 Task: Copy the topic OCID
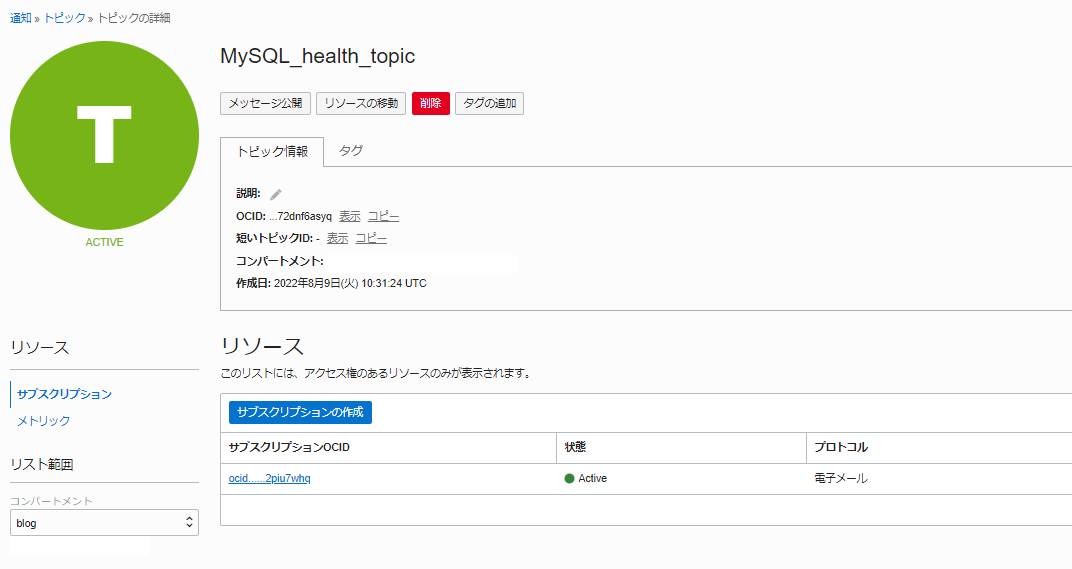[x=384, y=216]
